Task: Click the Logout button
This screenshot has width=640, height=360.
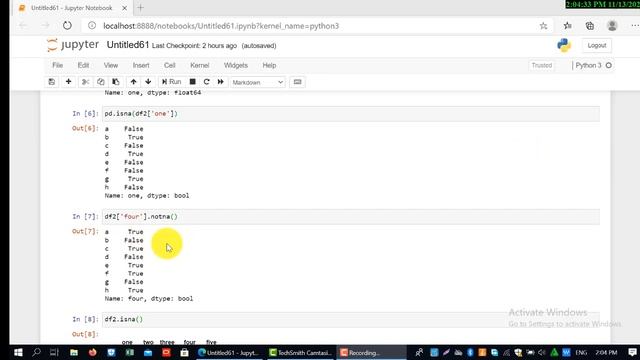Action: point(597,46)
